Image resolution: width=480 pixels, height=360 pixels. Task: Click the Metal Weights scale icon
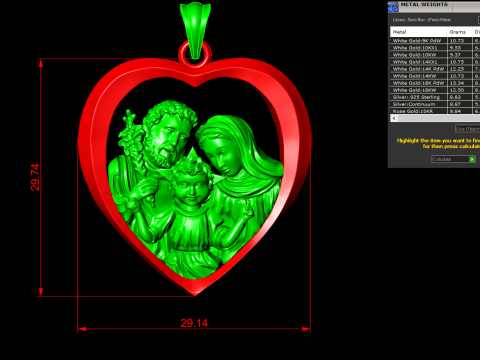[x=393, y=7]
